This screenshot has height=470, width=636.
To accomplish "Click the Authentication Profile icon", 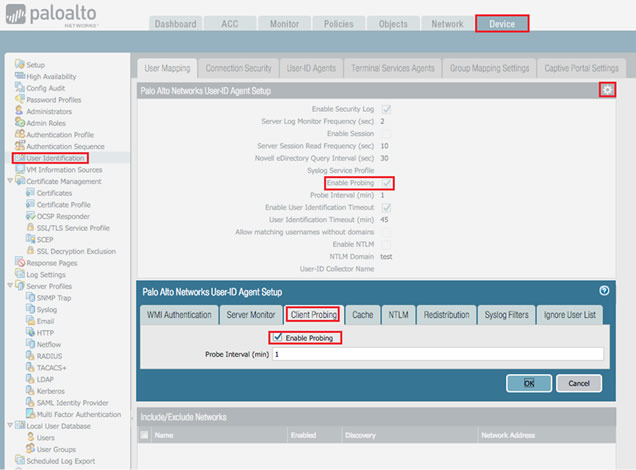I will pos(19,134).
